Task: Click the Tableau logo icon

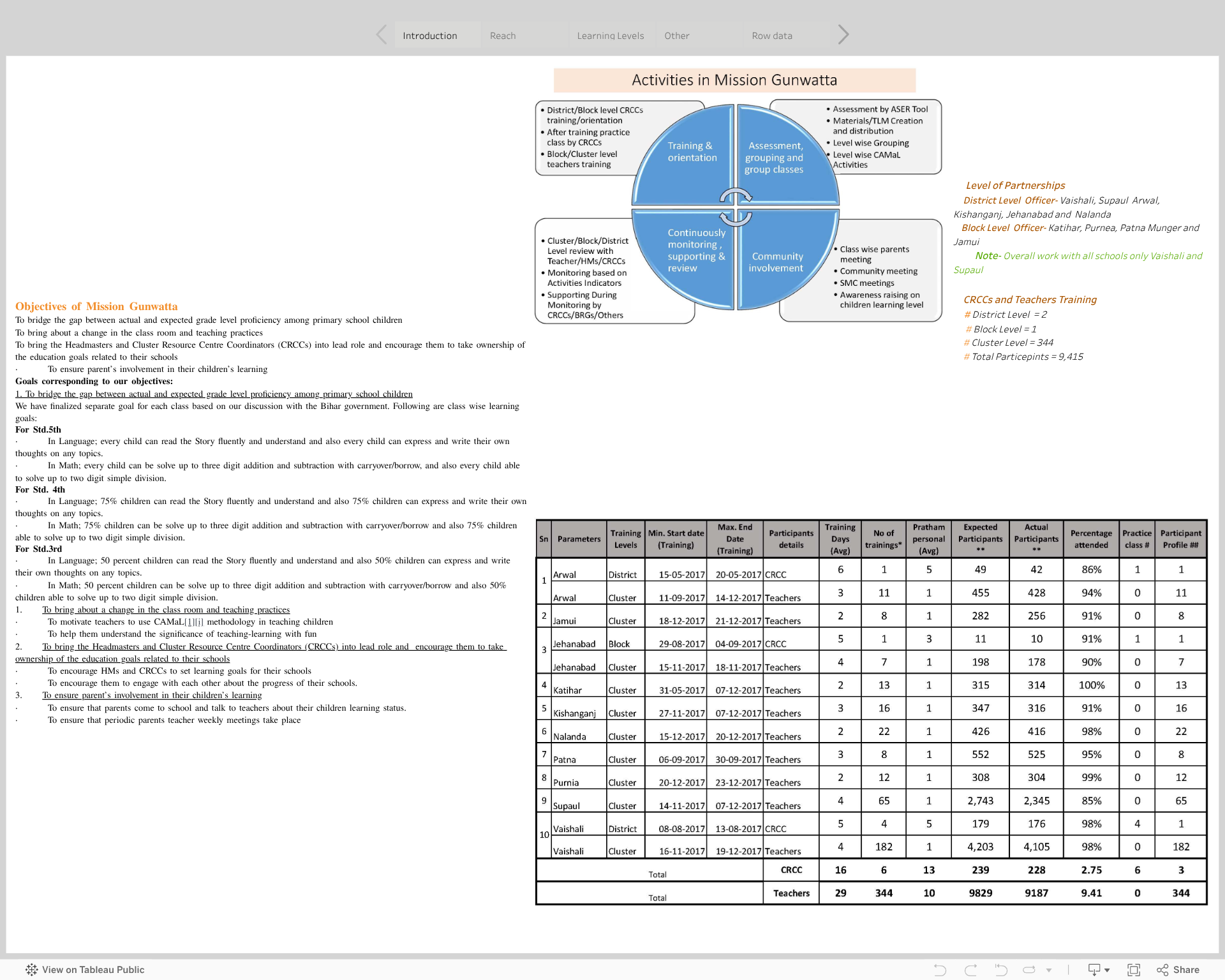Action: [x=31, y=970]
